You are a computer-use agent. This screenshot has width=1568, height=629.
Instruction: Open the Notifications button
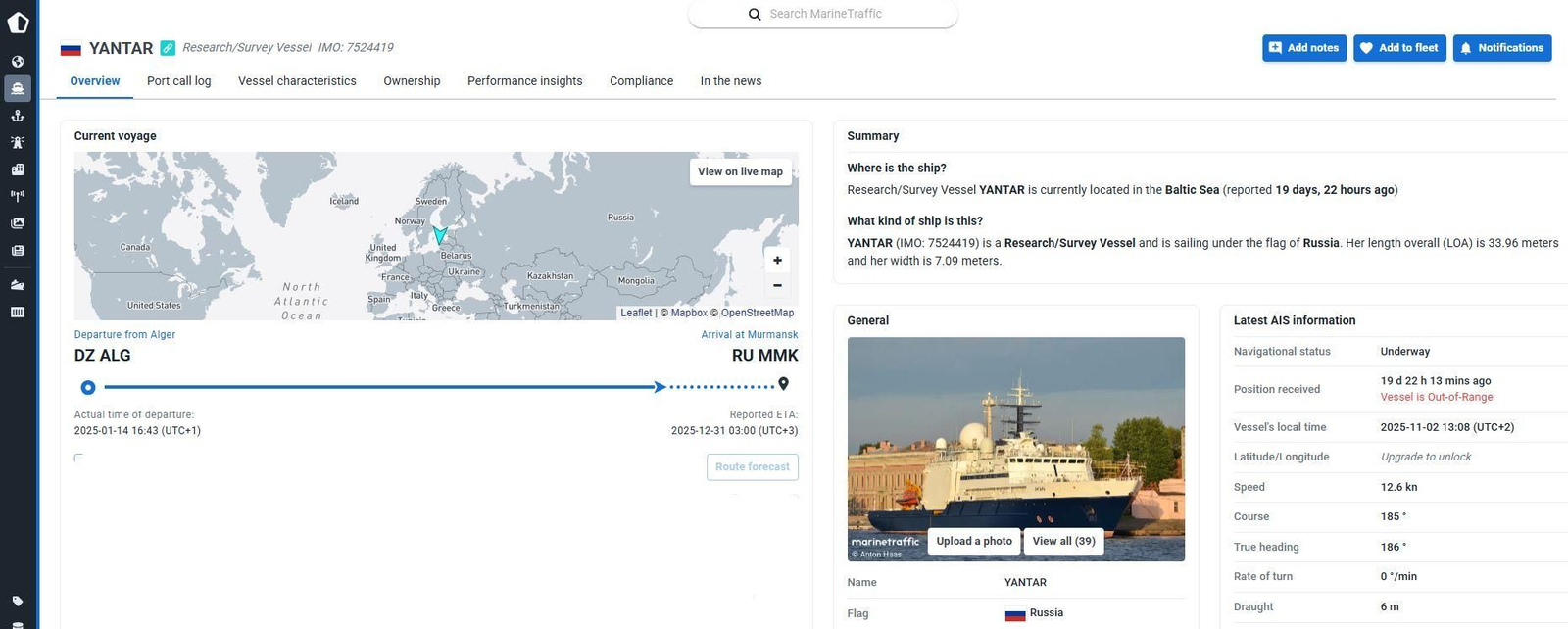click(x=1502, y=48)
